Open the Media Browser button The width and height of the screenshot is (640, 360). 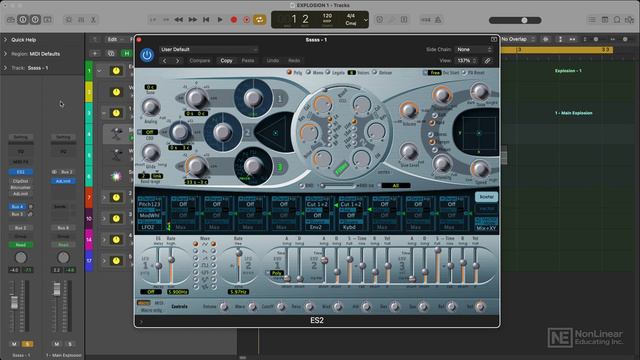point(629,20)
